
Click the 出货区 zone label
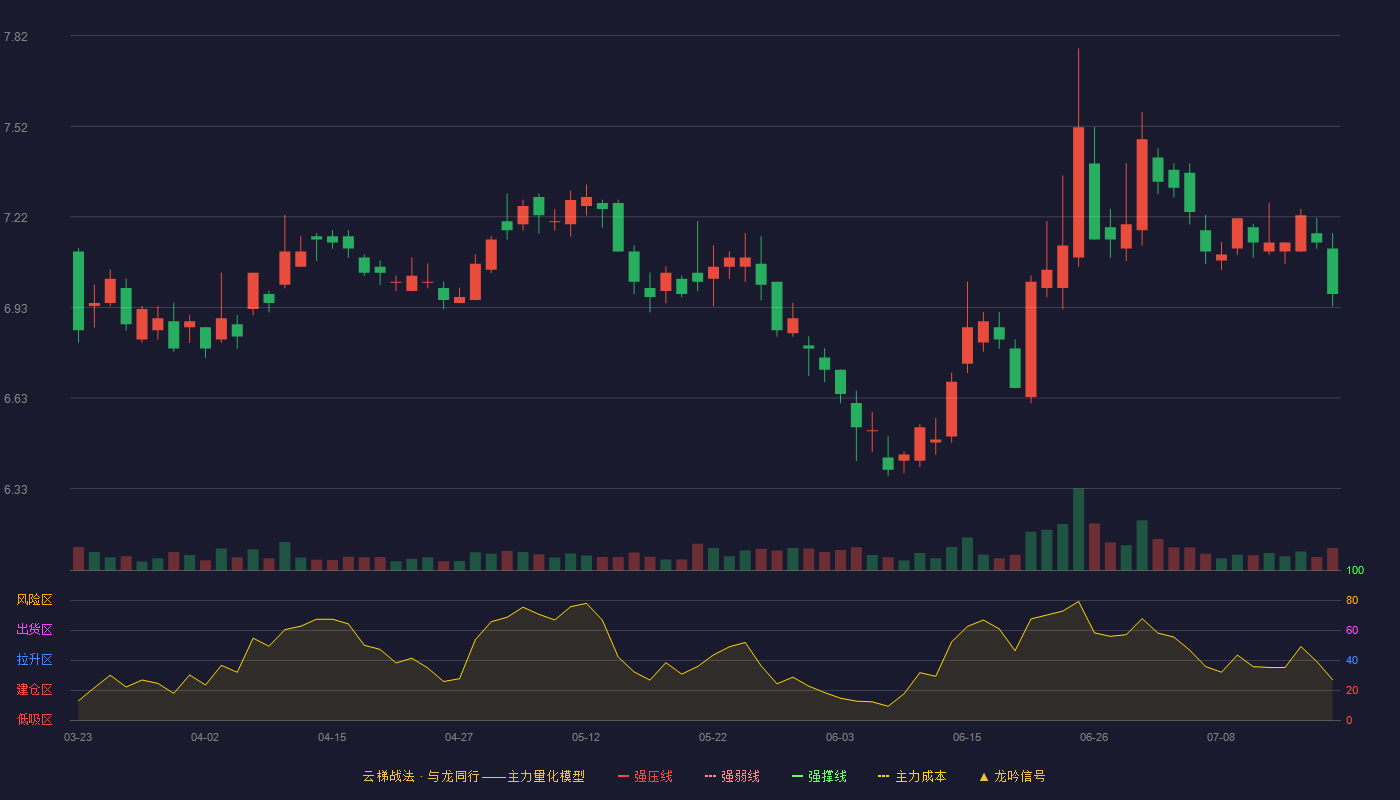pyautogui.click(x=34, y=630)
